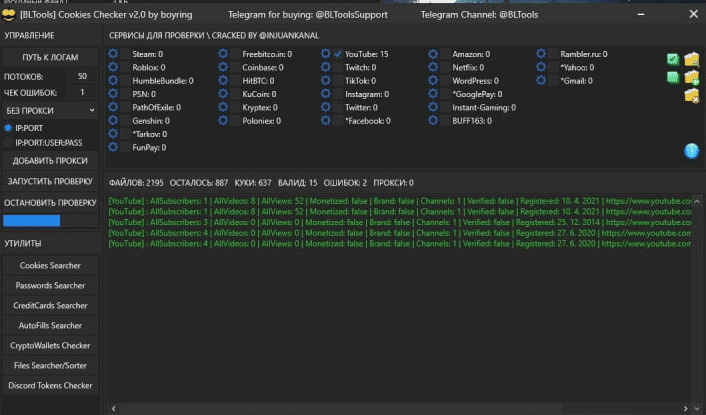Click the blue globe icon
The width and height of the screenshot is (706, 415).
[691, 151]
